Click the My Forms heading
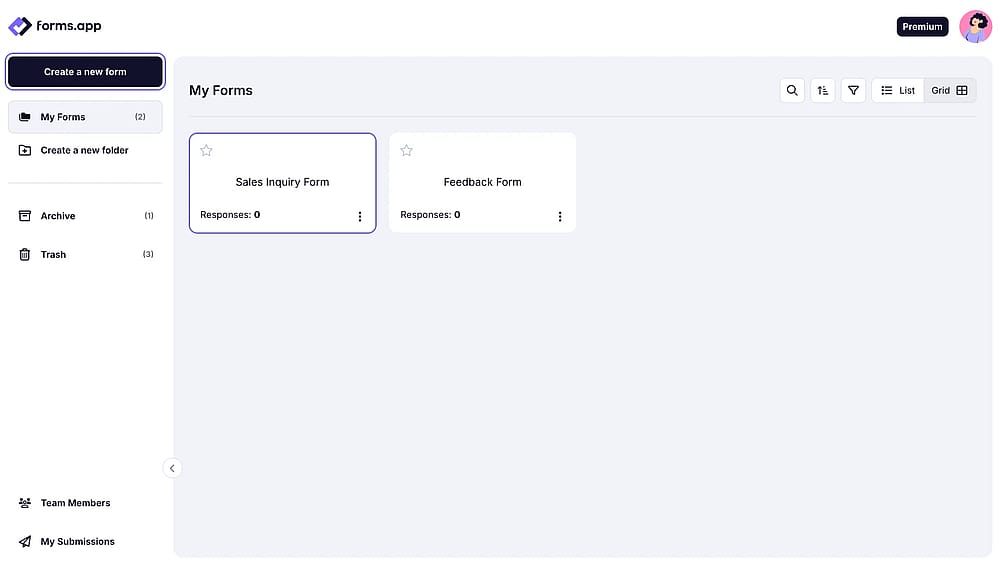 coord(221,91)
